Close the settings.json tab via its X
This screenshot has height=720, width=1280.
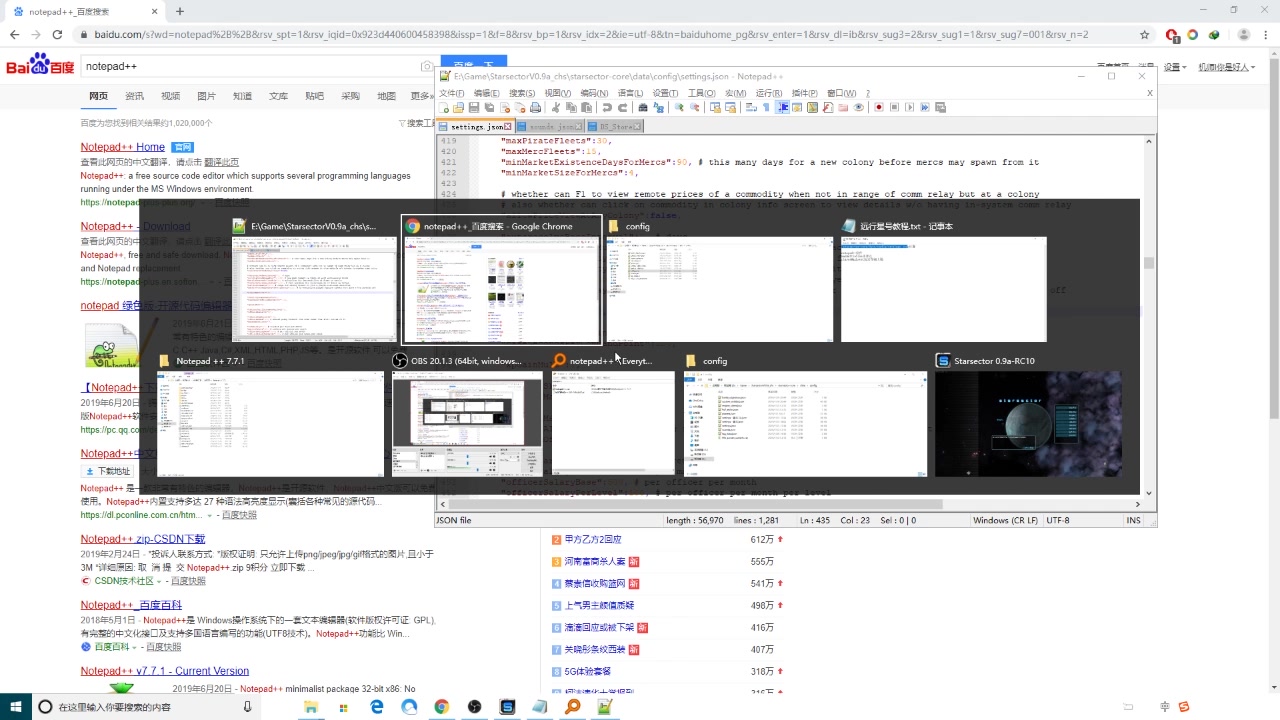508,127
